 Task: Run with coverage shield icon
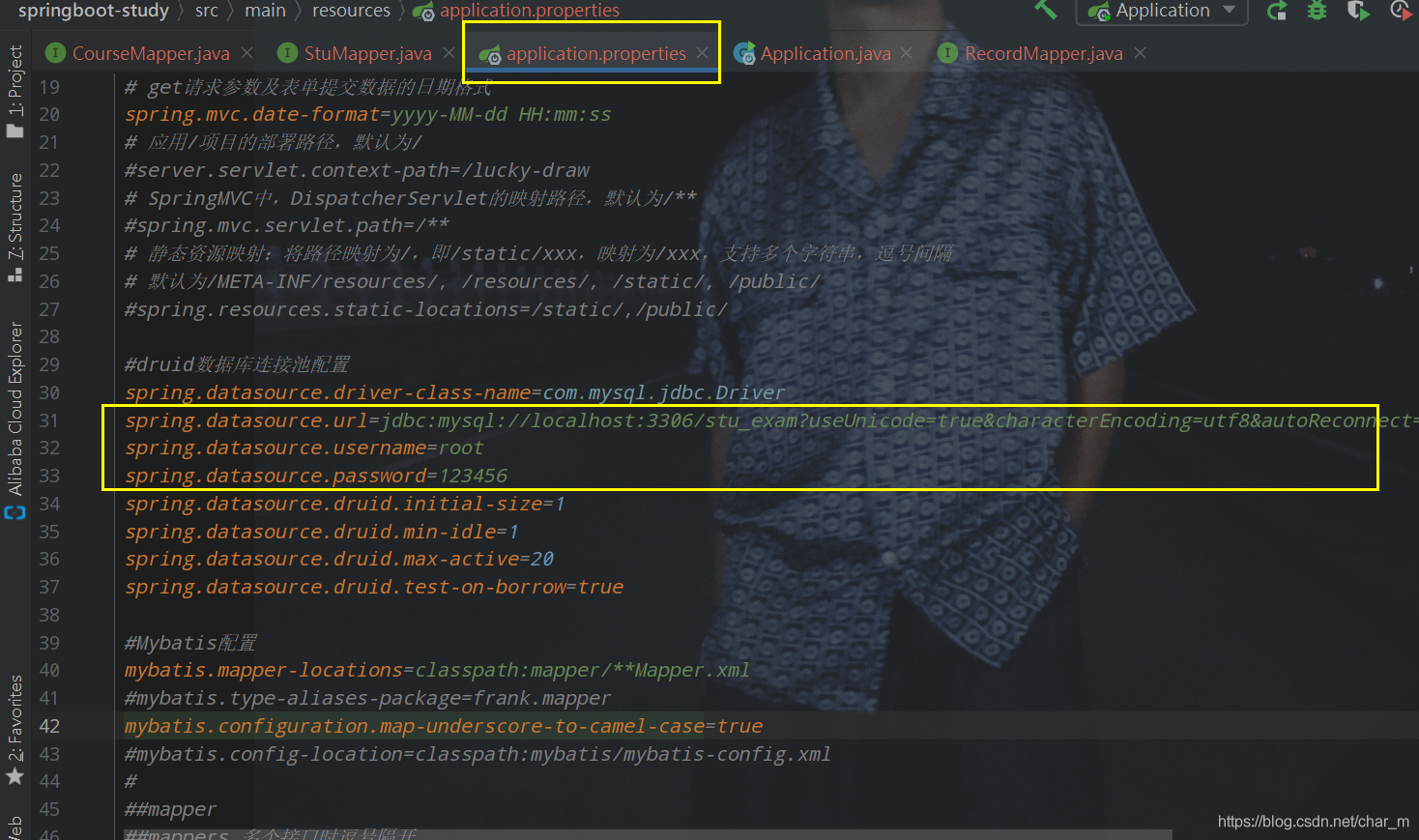click(1358, 11)
